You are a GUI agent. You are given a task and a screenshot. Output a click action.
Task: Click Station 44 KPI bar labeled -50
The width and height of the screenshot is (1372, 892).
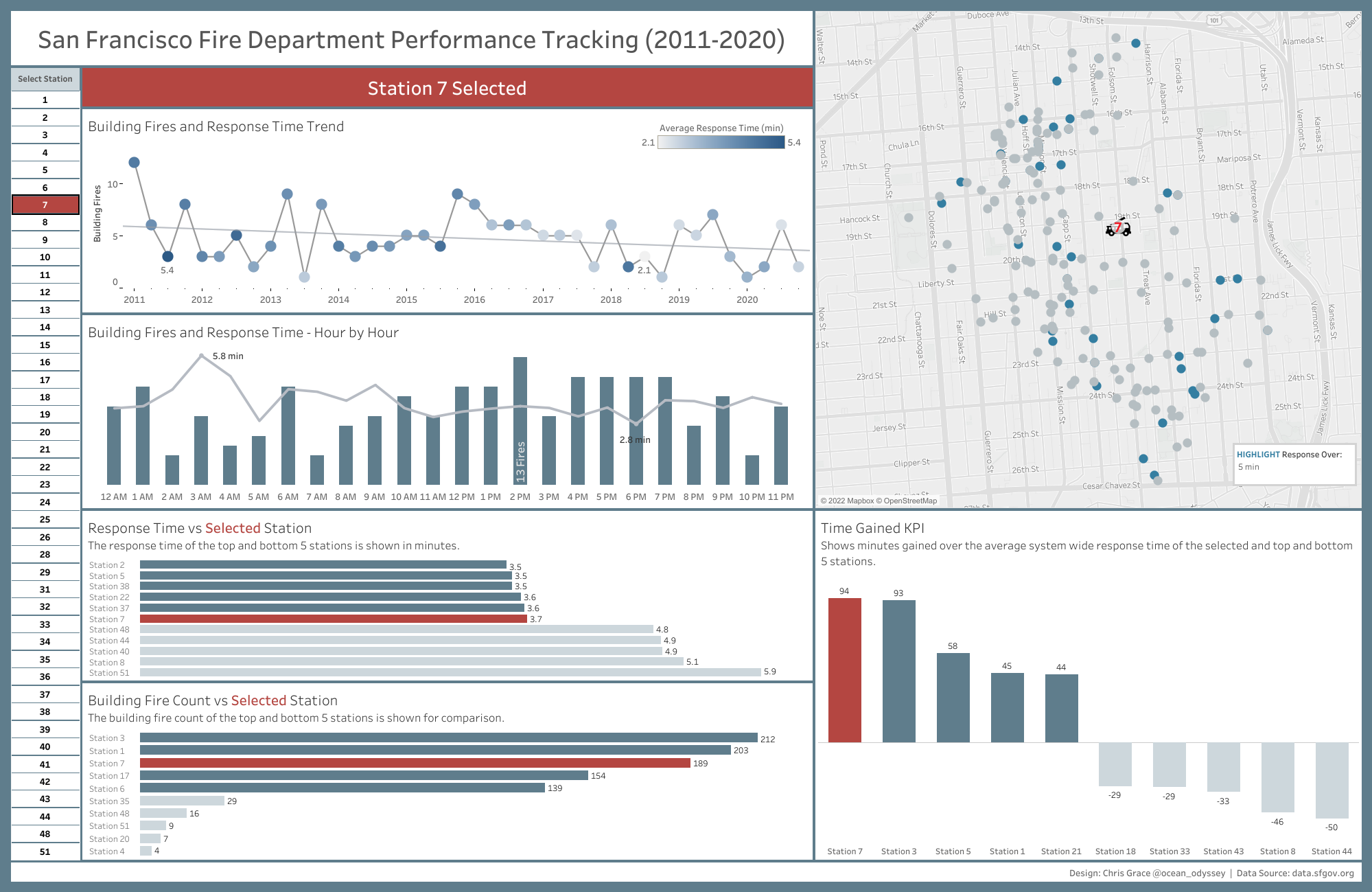point(1332,780)
